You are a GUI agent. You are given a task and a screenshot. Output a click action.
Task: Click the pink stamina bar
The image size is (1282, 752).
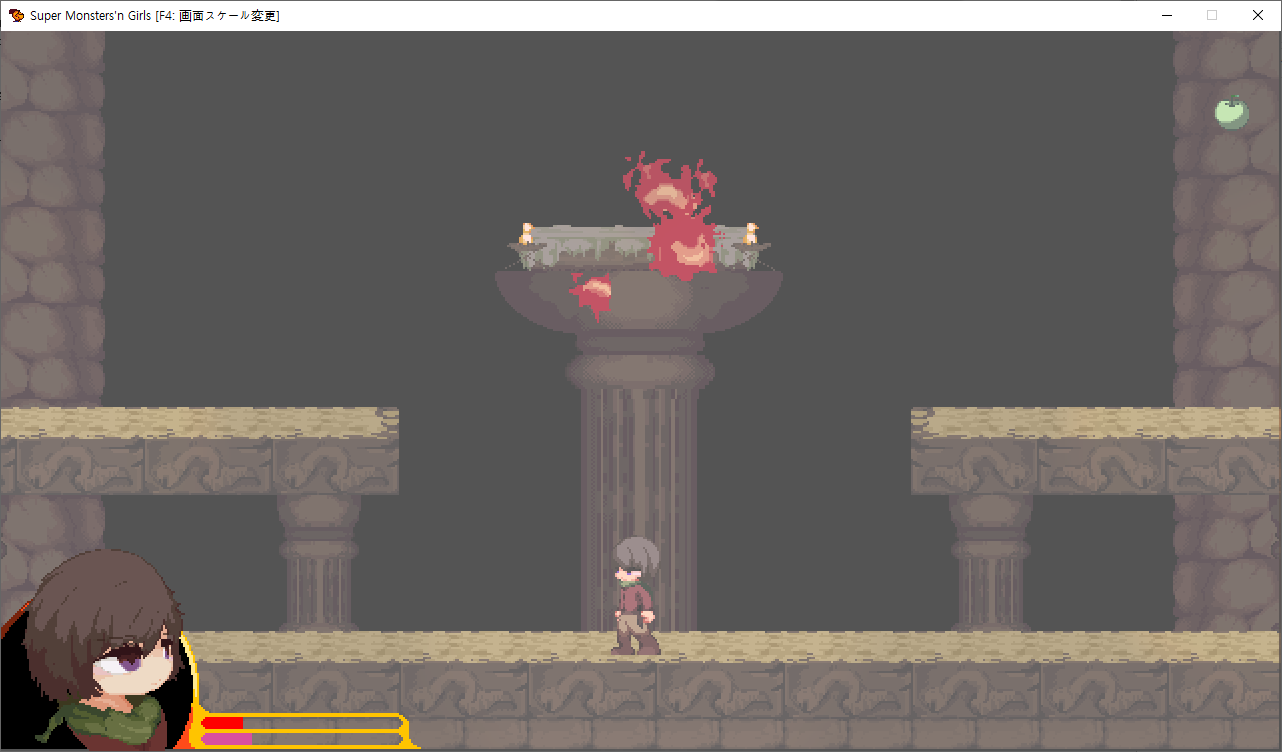pyautogui.click(x=227, y=740)
